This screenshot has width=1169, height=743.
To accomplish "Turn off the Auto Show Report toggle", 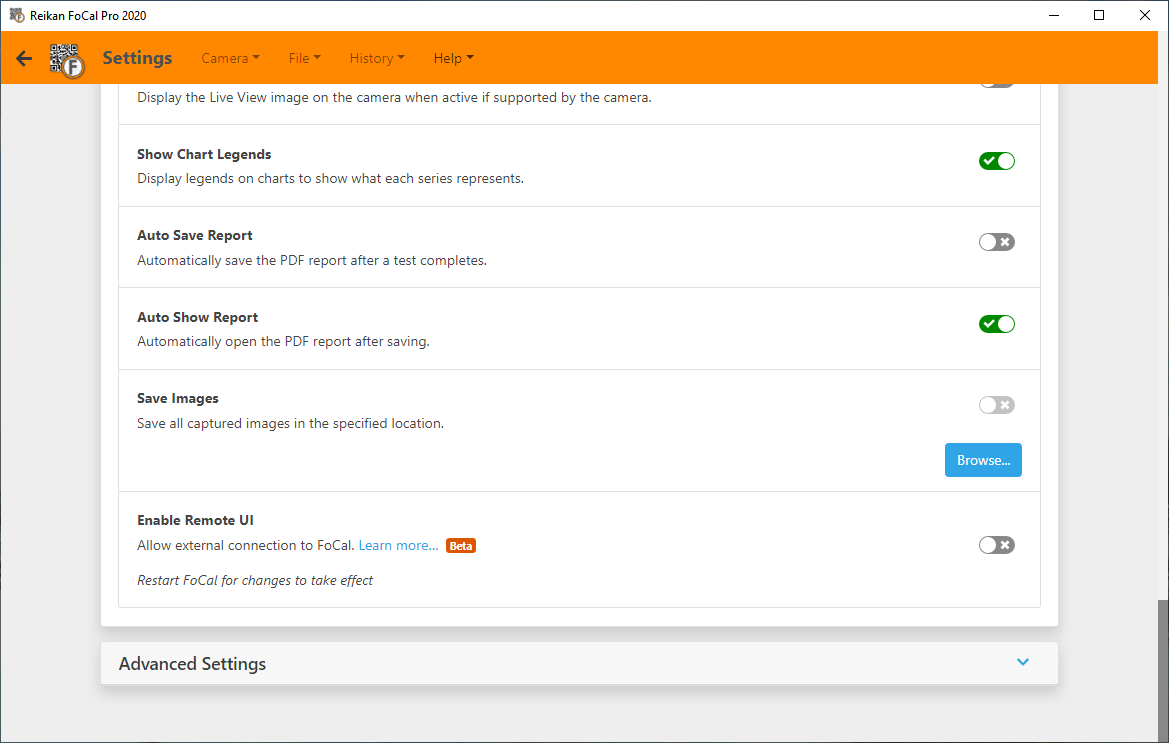I will (x=997, y=323).
